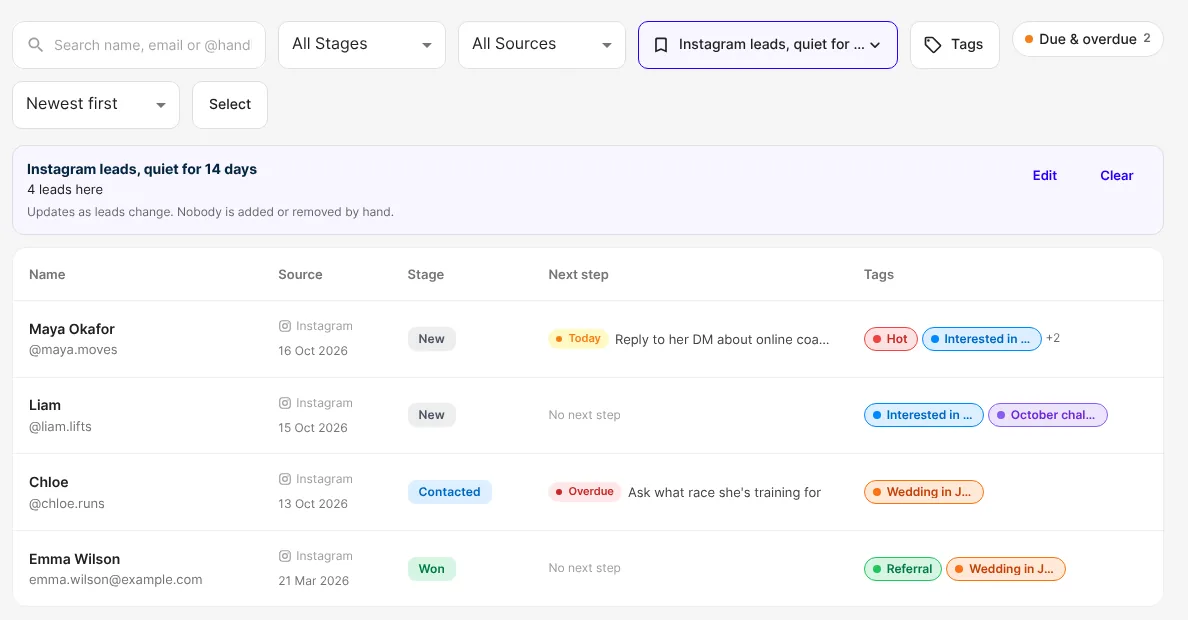Click Instagram leads, quiet for 14 days heading
Viewport: 1188px width, 620px height.
point(142,169)
